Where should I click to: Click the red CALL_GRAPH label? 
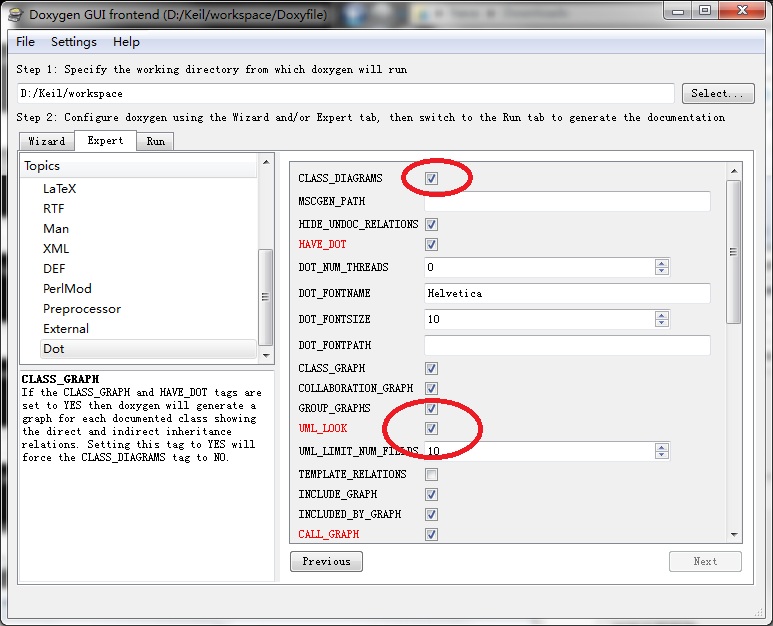329,534
